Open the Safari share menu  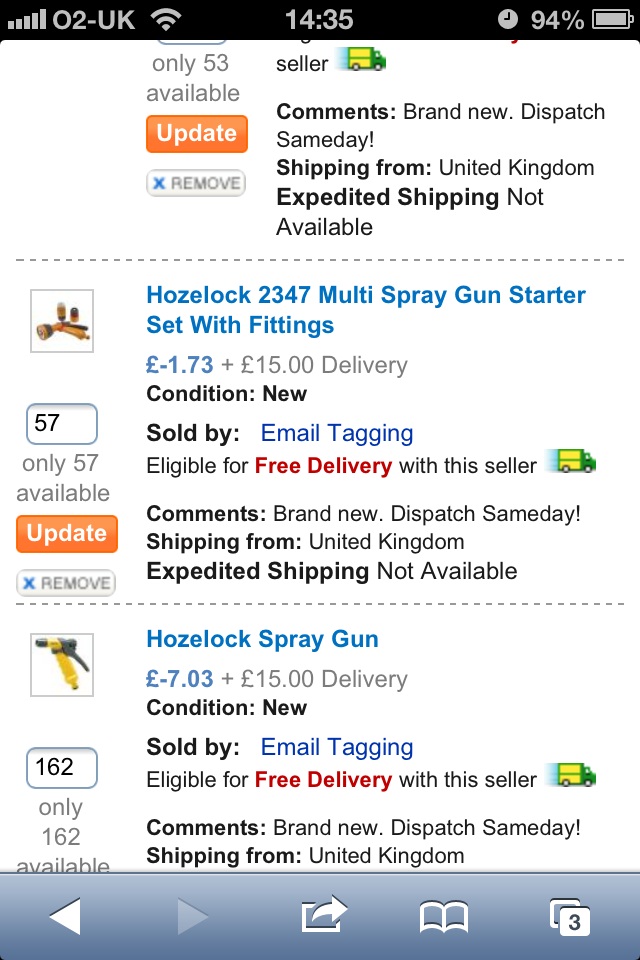(323, 914)
